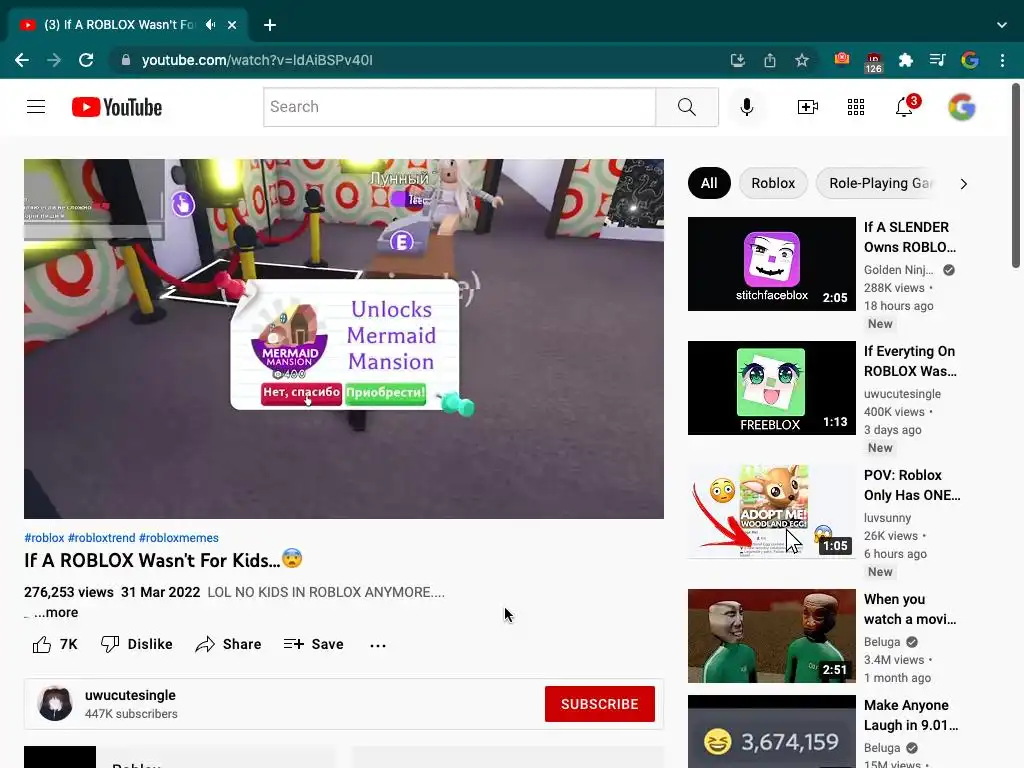The height and width of the screenshot is (768, 1024).
Task: Open the uwucutesingle channel name link
Action: [x=130, y=695]
